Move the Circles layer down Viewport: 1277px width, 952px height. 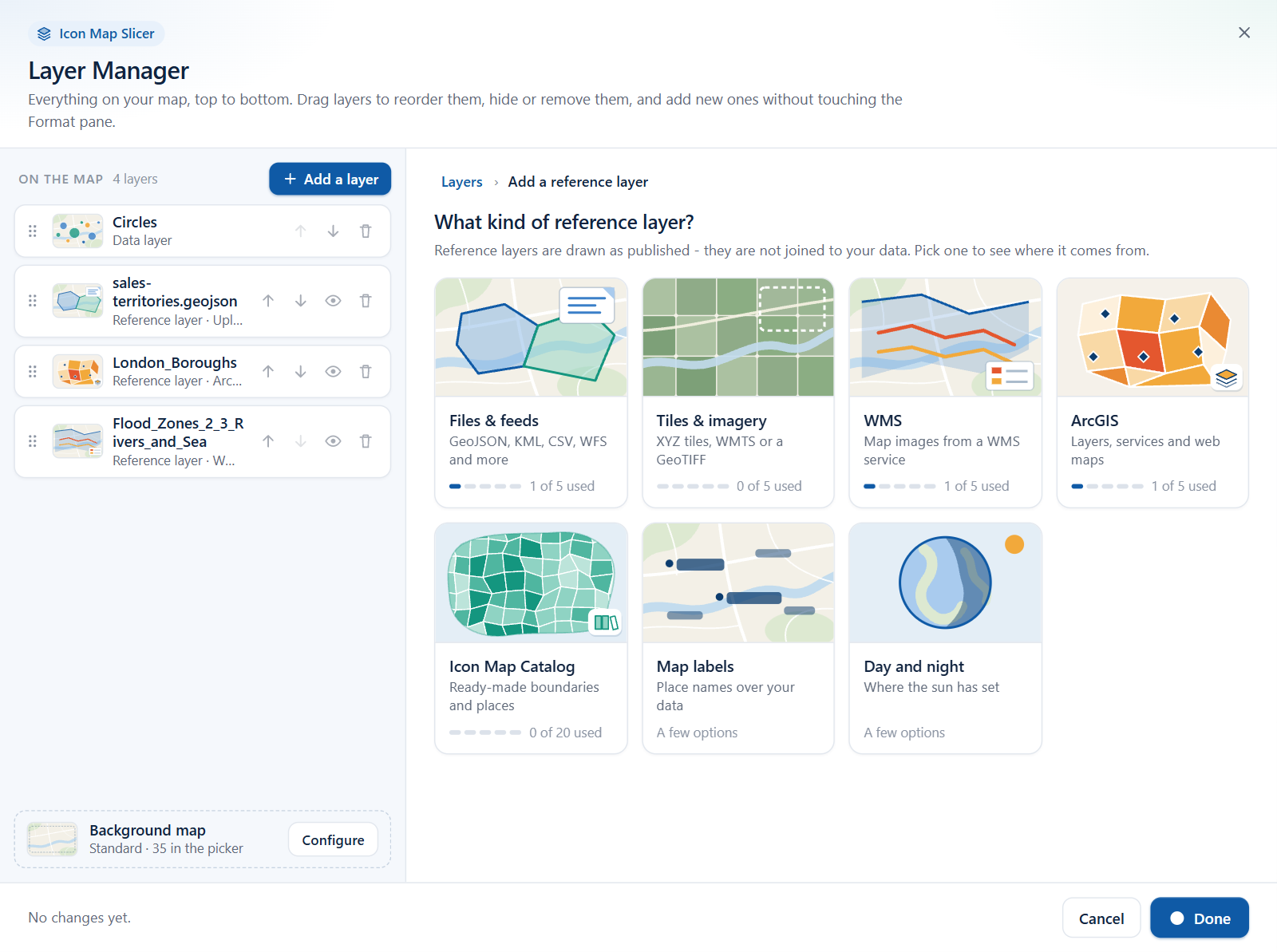tap(333, 231)
